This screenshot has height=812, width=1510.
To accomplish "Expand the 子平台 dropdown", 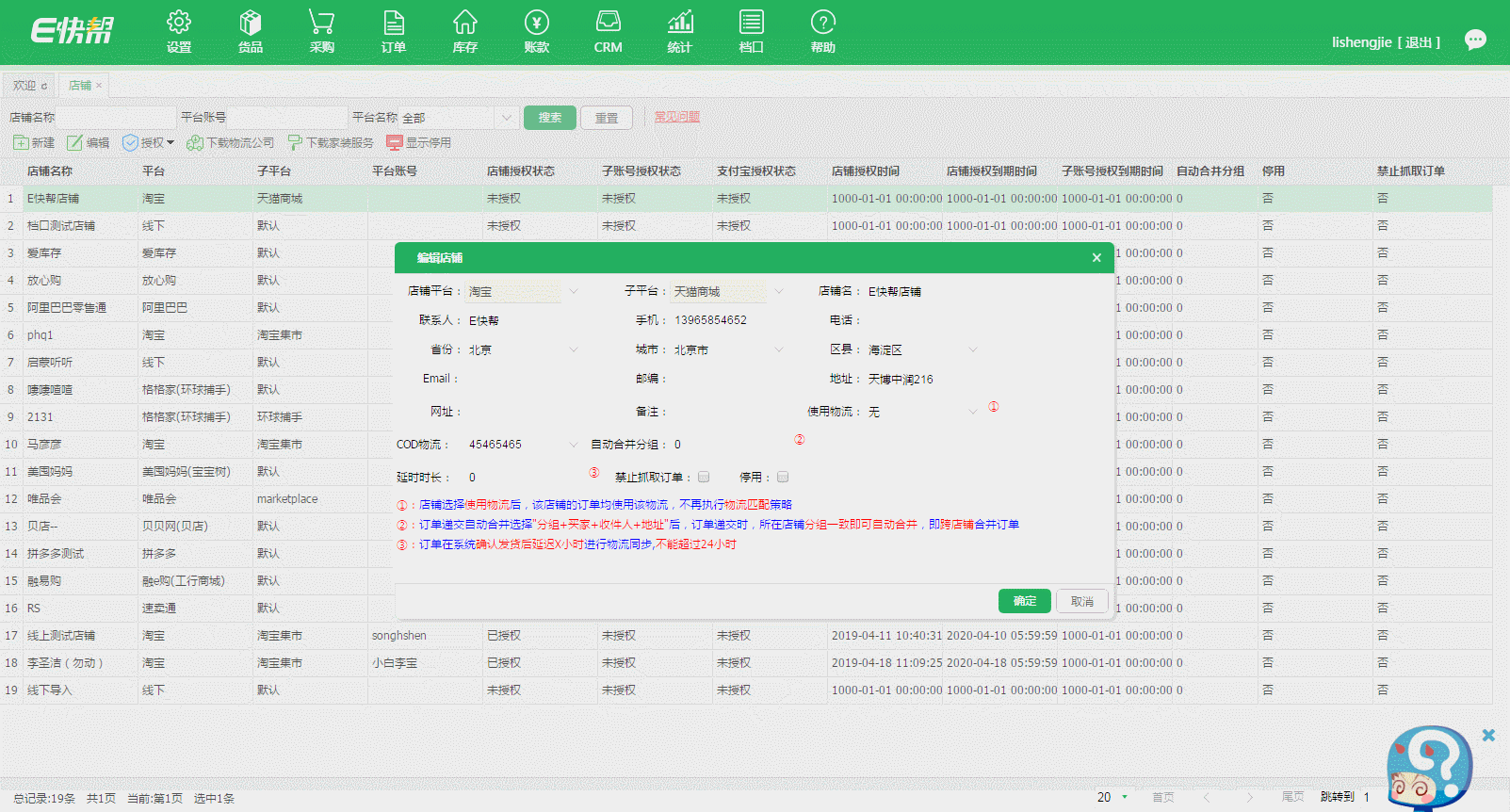I will [779, 291].
